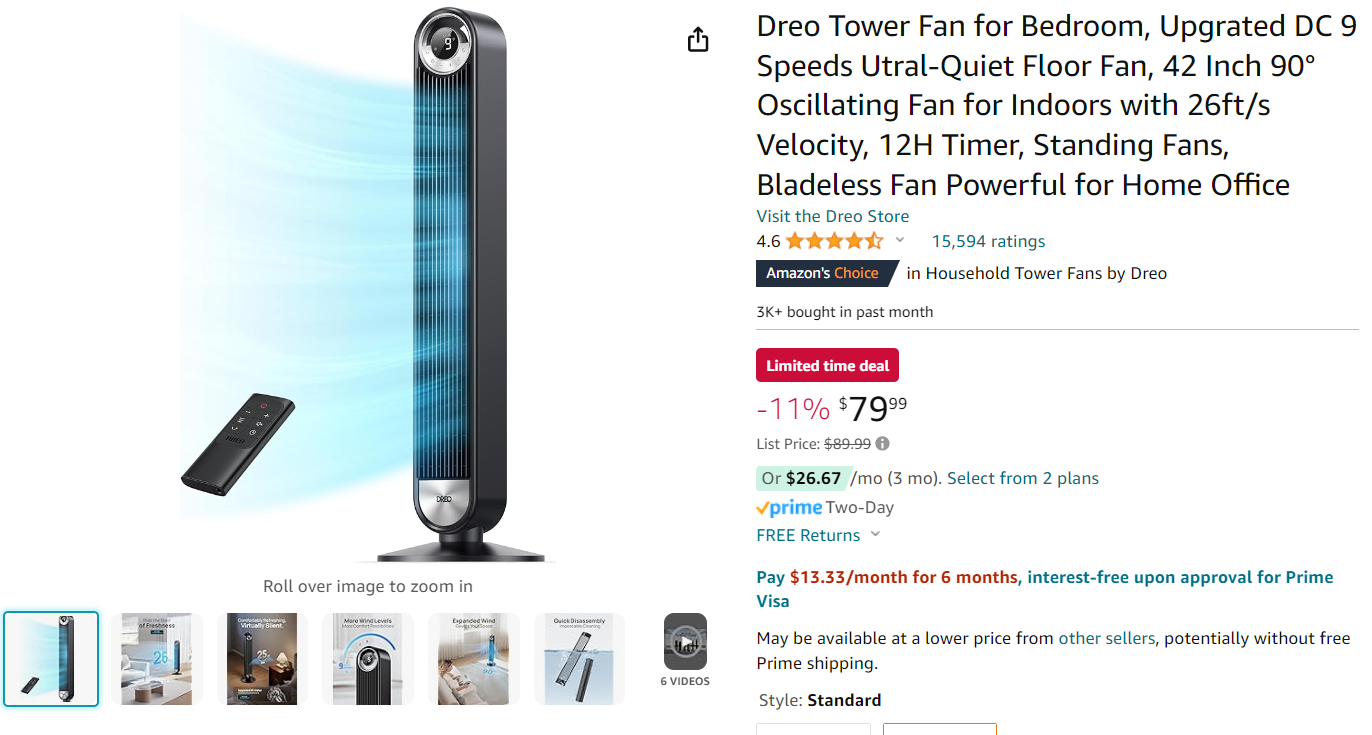Show the More Wind Levels thumbnail image

tap(368, 659)
